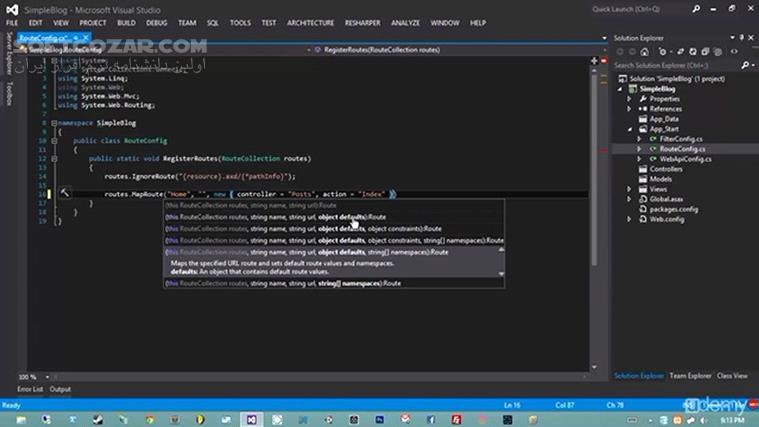Image resolution: width=759 pixels, height=427 pixels.
Task: Click the Sync with Active Document icon
Action: point(680,52)
